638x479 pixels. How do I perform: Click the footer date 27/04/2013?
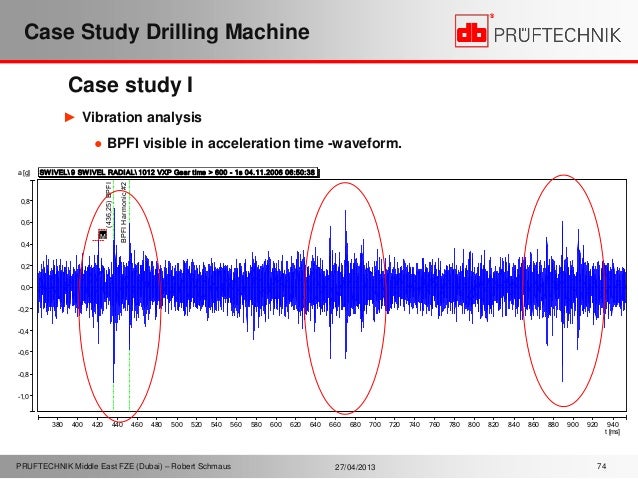[355, 467]
